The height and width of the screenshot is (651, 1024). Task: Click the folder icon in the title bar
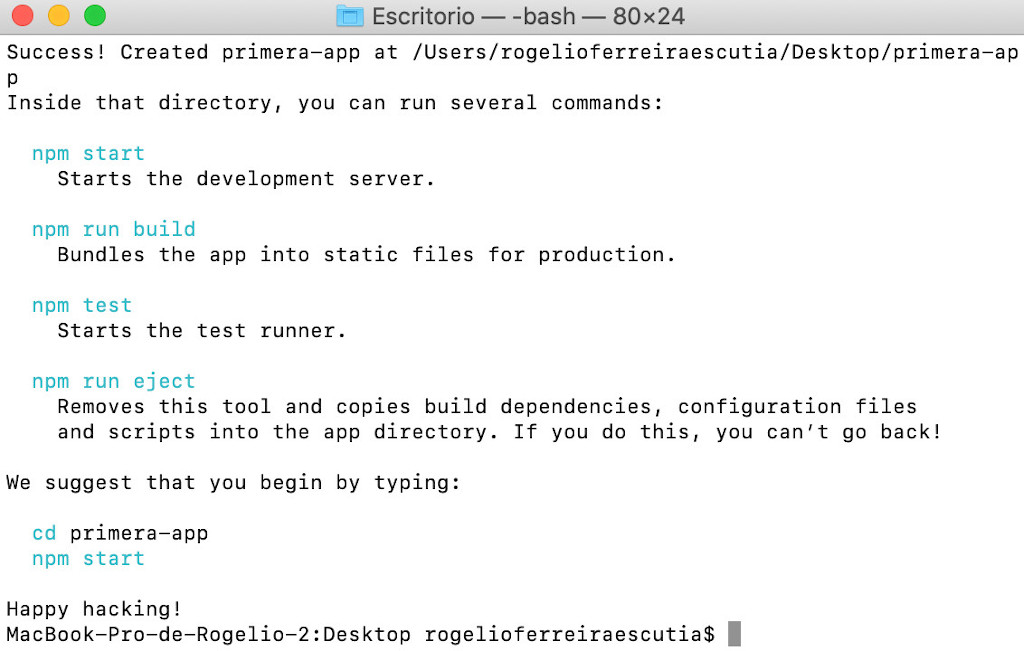click(x=349, y=16)
